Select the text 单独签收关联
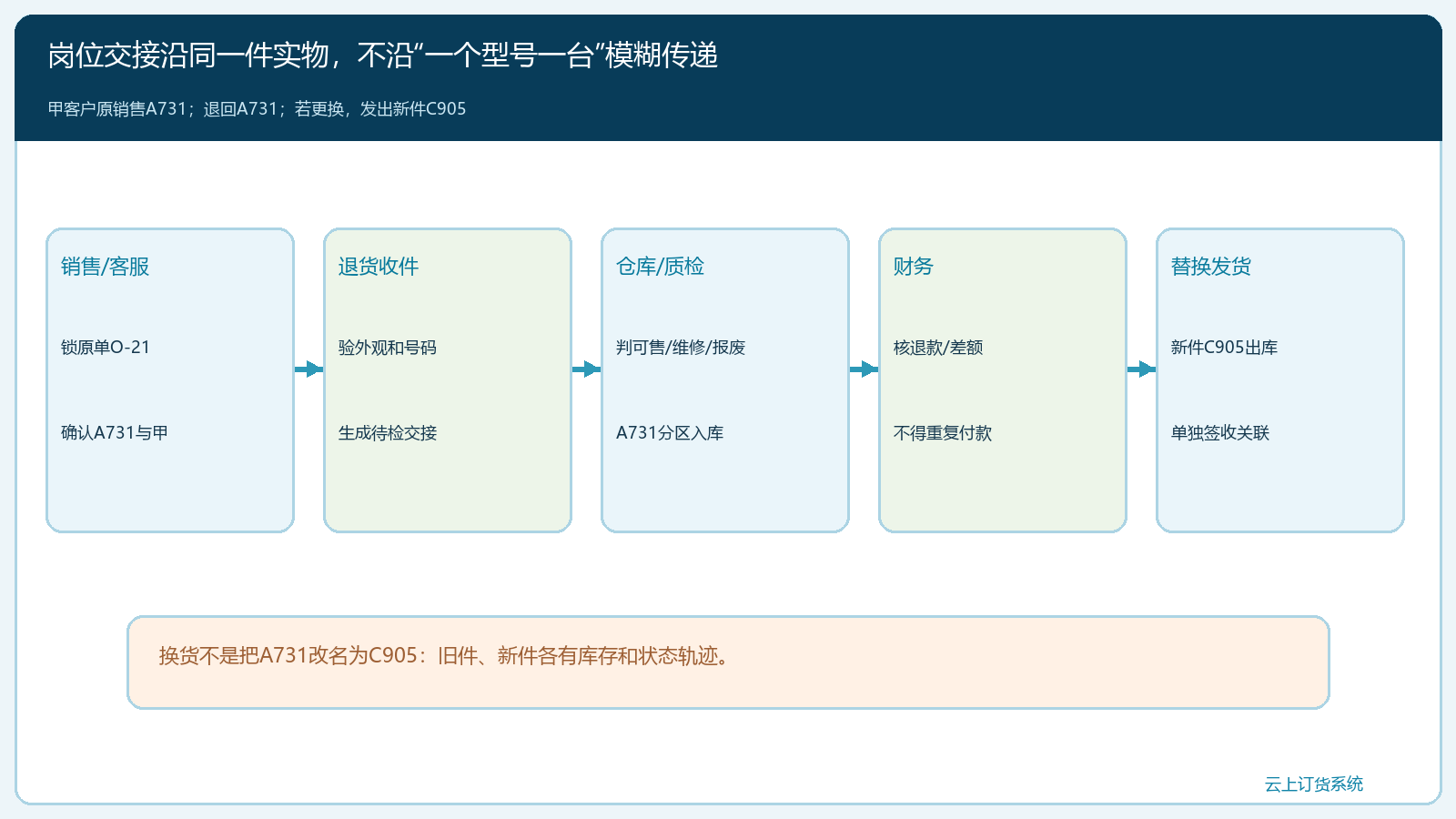Screen dimensions: 1456x819 pyautogui.click(x=1220, y=433)
